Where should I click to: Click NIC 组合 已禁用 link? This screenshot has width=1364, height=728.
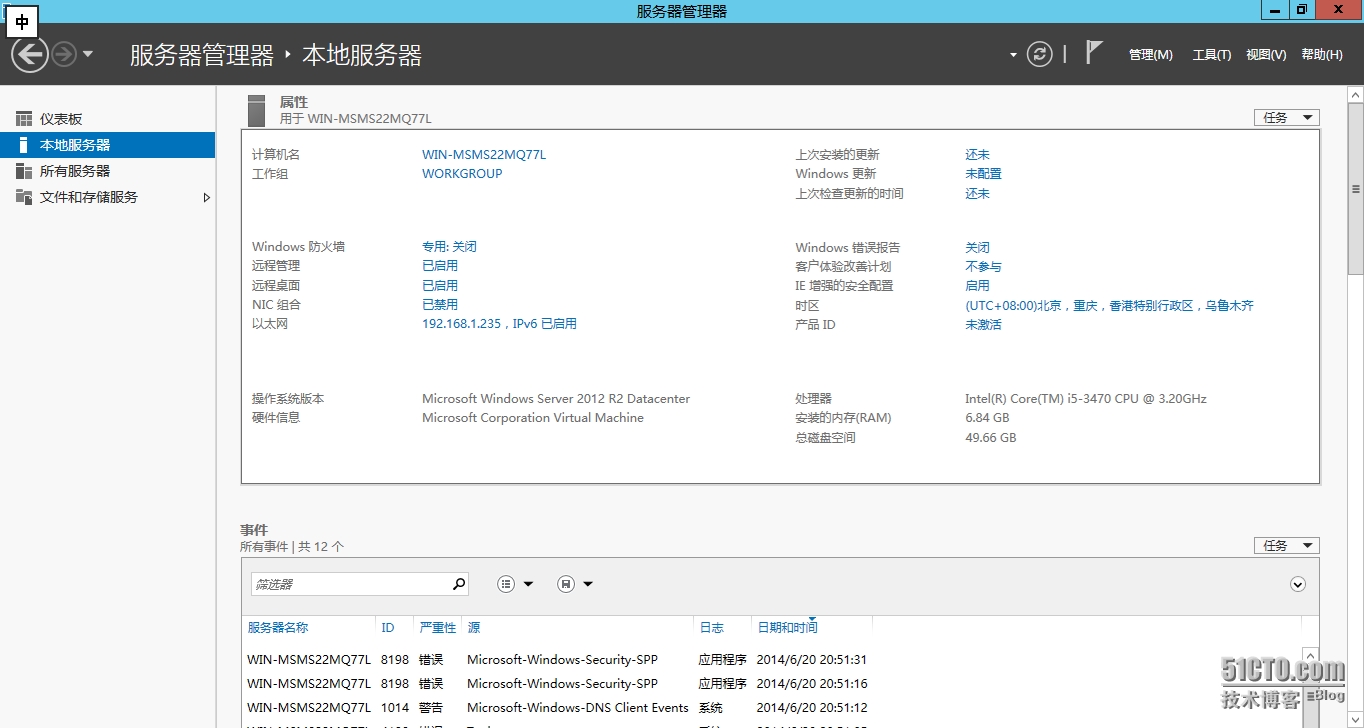[x=440, y=305]
